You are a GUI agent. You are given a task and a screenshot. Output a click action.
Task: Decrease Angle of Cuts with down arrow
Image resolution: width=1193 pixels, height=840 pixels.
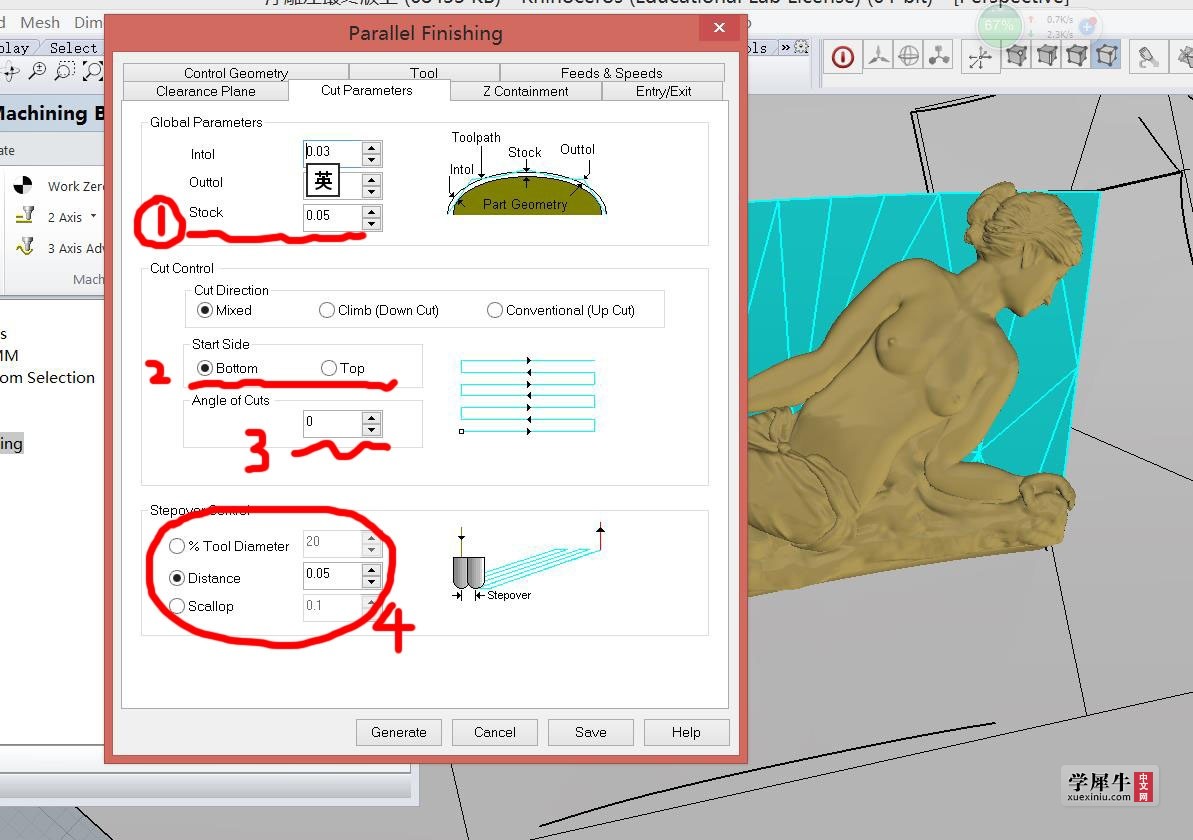click(x=371, y=430)
